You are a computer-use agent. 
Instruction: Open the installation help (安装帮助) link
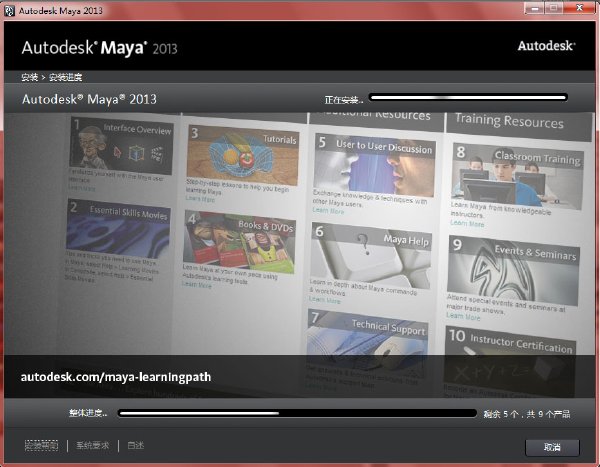41,446
